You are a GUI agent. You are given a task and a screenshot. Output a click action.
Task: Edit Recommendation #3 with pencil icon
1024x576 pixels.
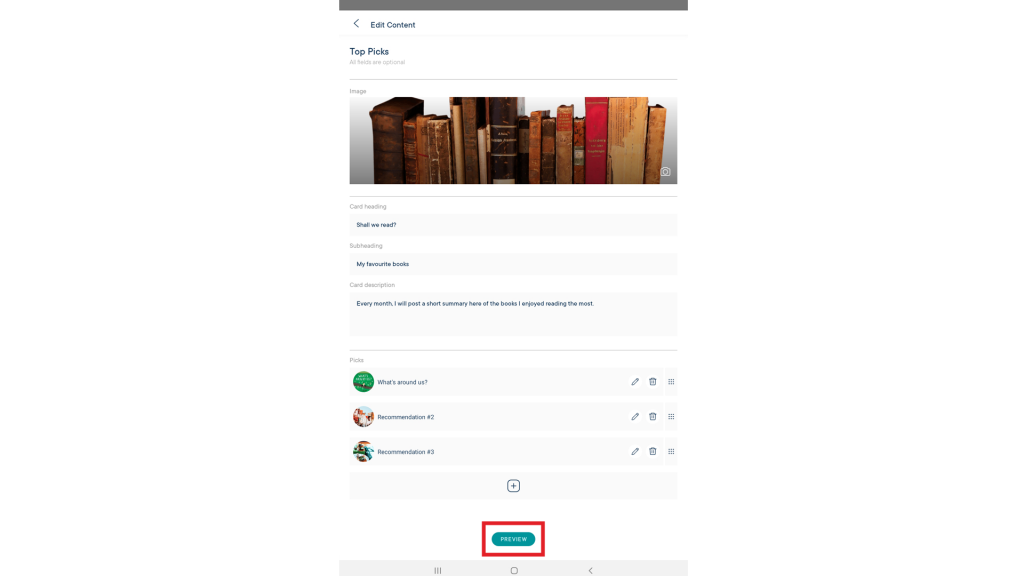tap(635, 451)
